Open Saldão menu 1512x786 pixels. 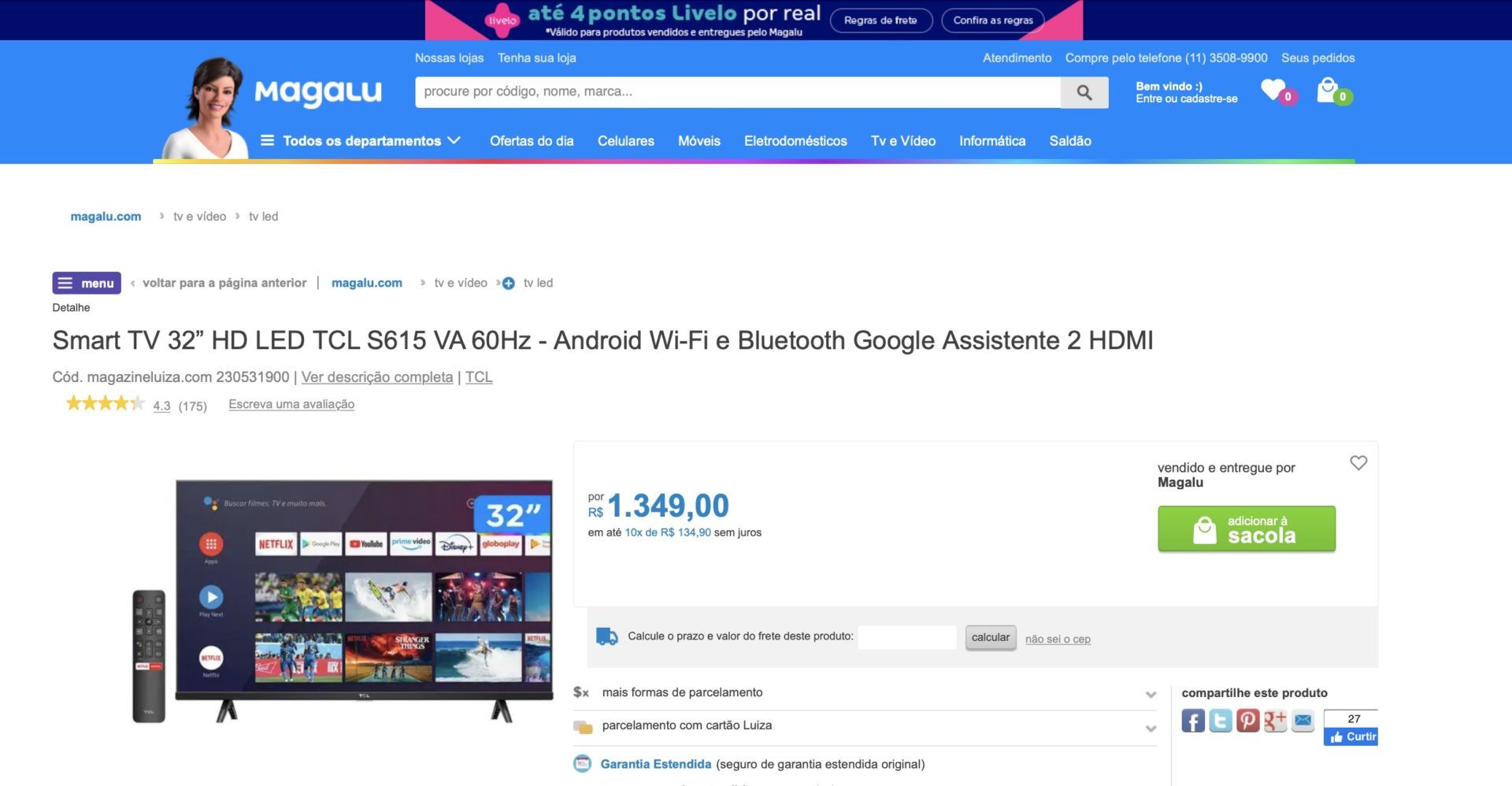(1070, 140)
